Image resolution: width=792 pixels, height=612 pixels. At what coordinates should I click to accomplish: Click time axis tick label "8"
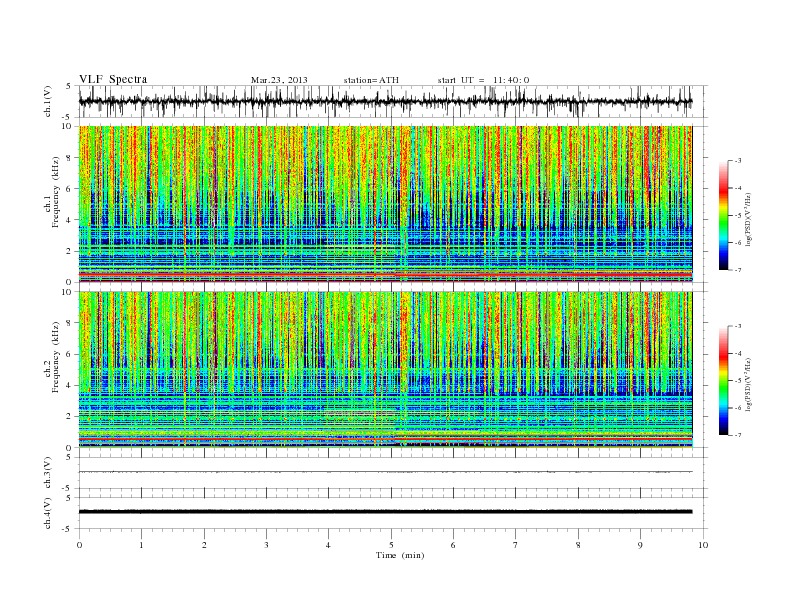578,545
